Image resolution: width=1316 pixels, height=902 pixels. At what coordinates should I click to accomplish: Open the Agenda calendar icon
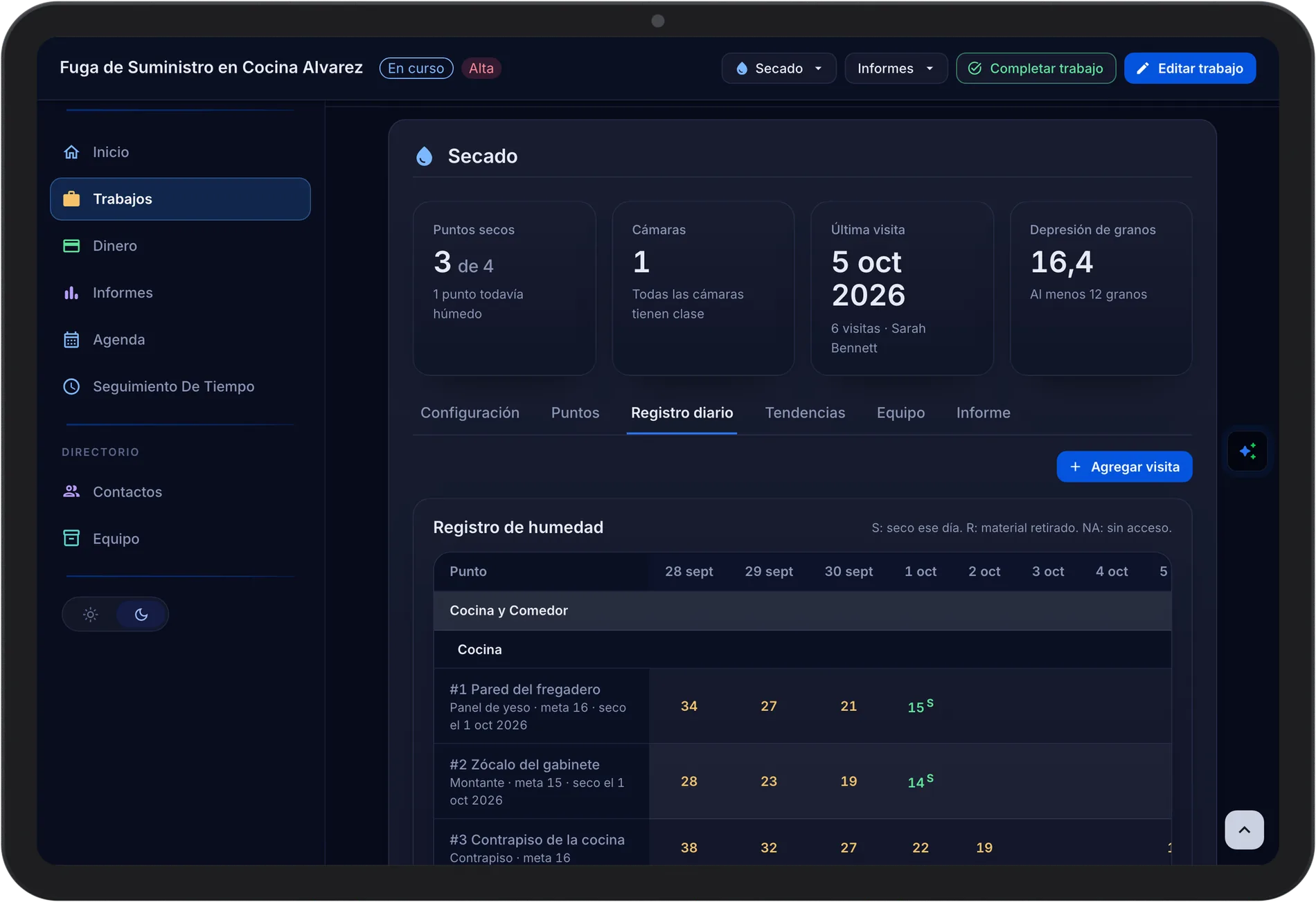pos(71,340)
